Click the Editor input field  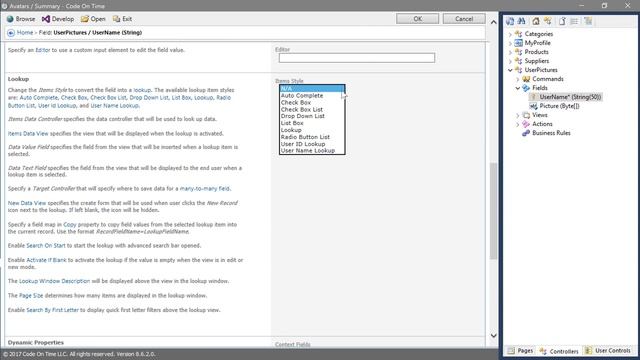tap(357, 58)
